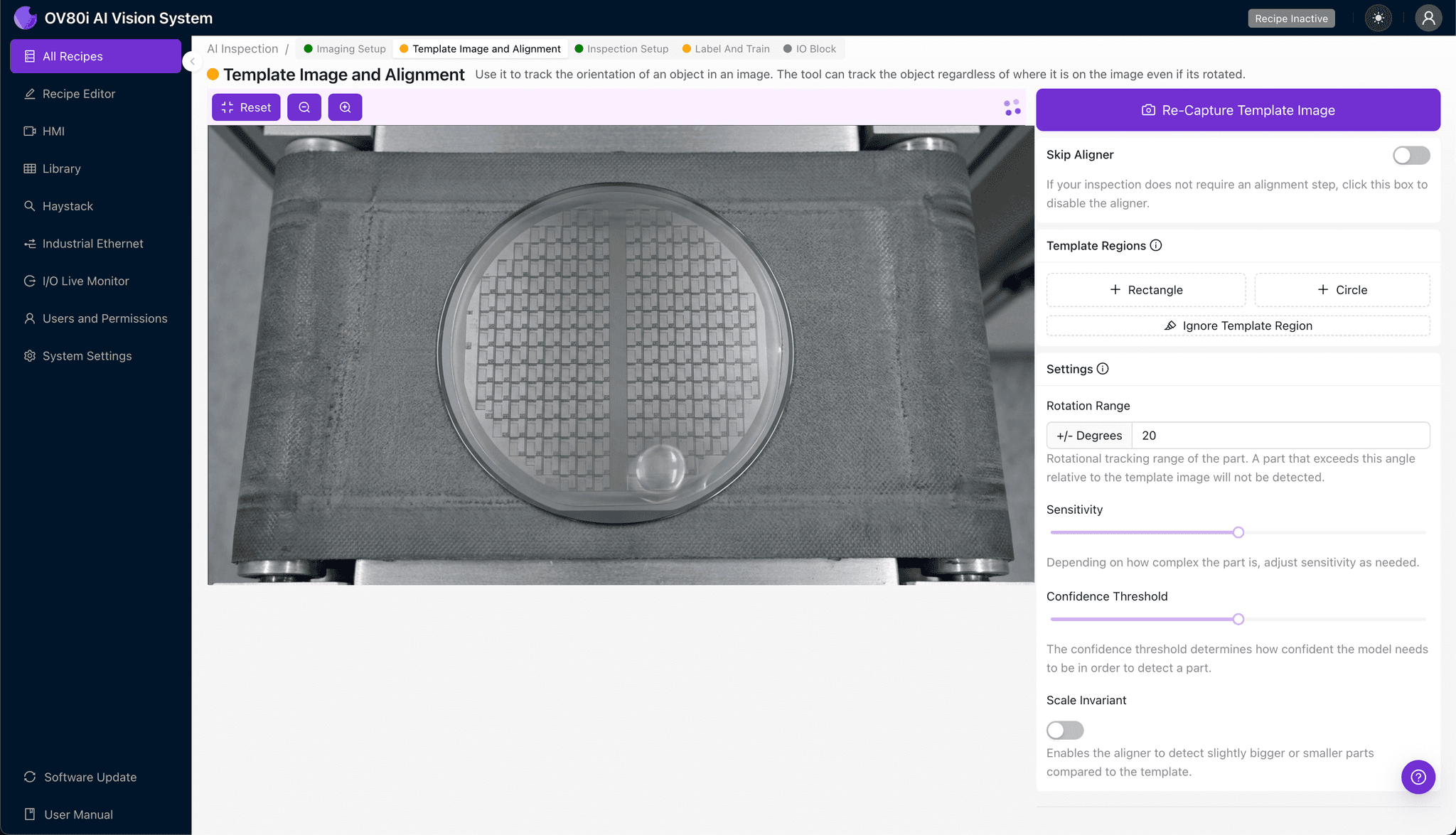Image resolution: width=1456 pixels, height=835 pixels.
Task: Toggle the Skip Aligner switch
Action: 1411,155
